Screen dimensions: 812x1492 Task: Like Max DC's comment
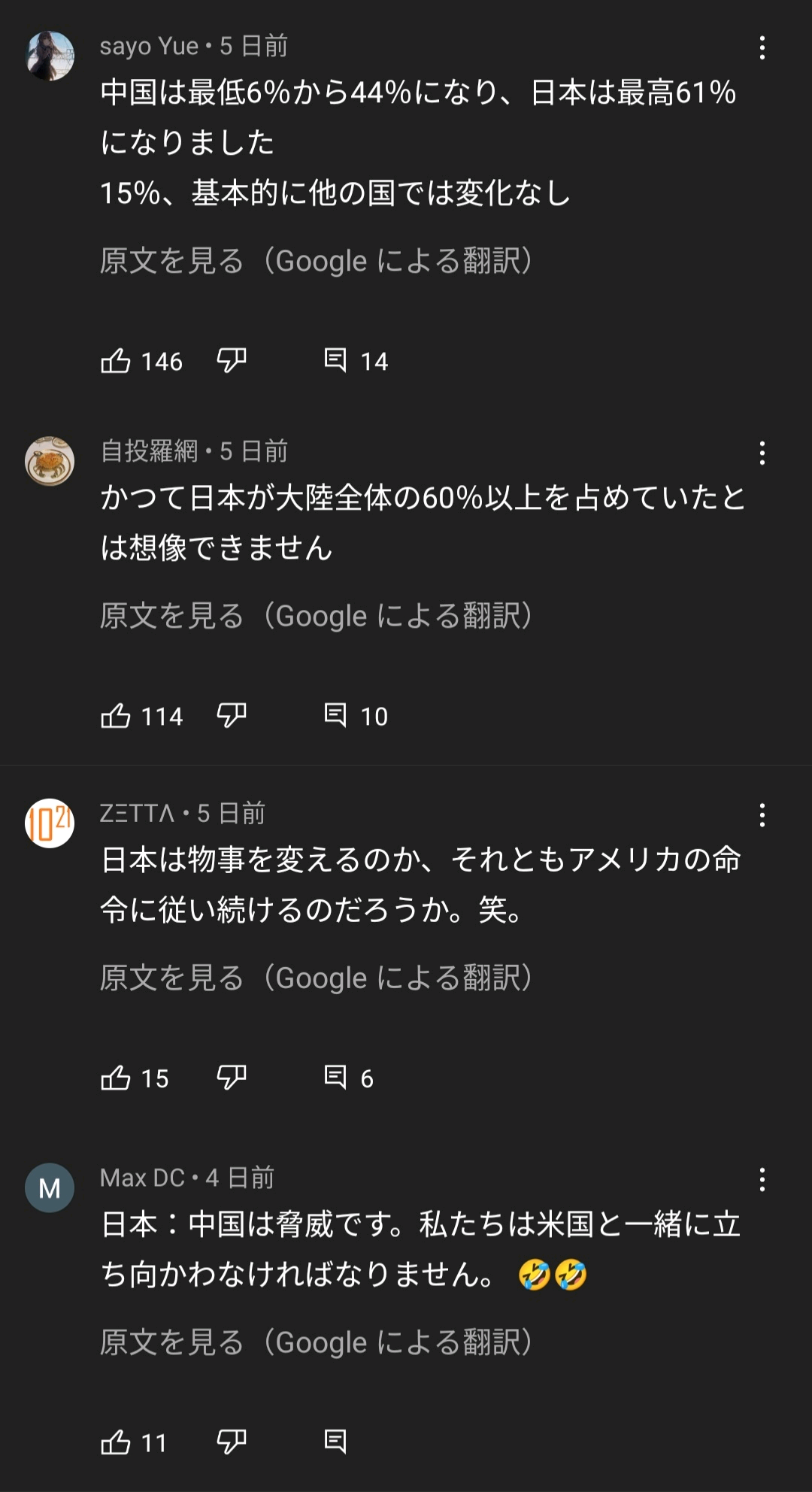point(116,1442)
